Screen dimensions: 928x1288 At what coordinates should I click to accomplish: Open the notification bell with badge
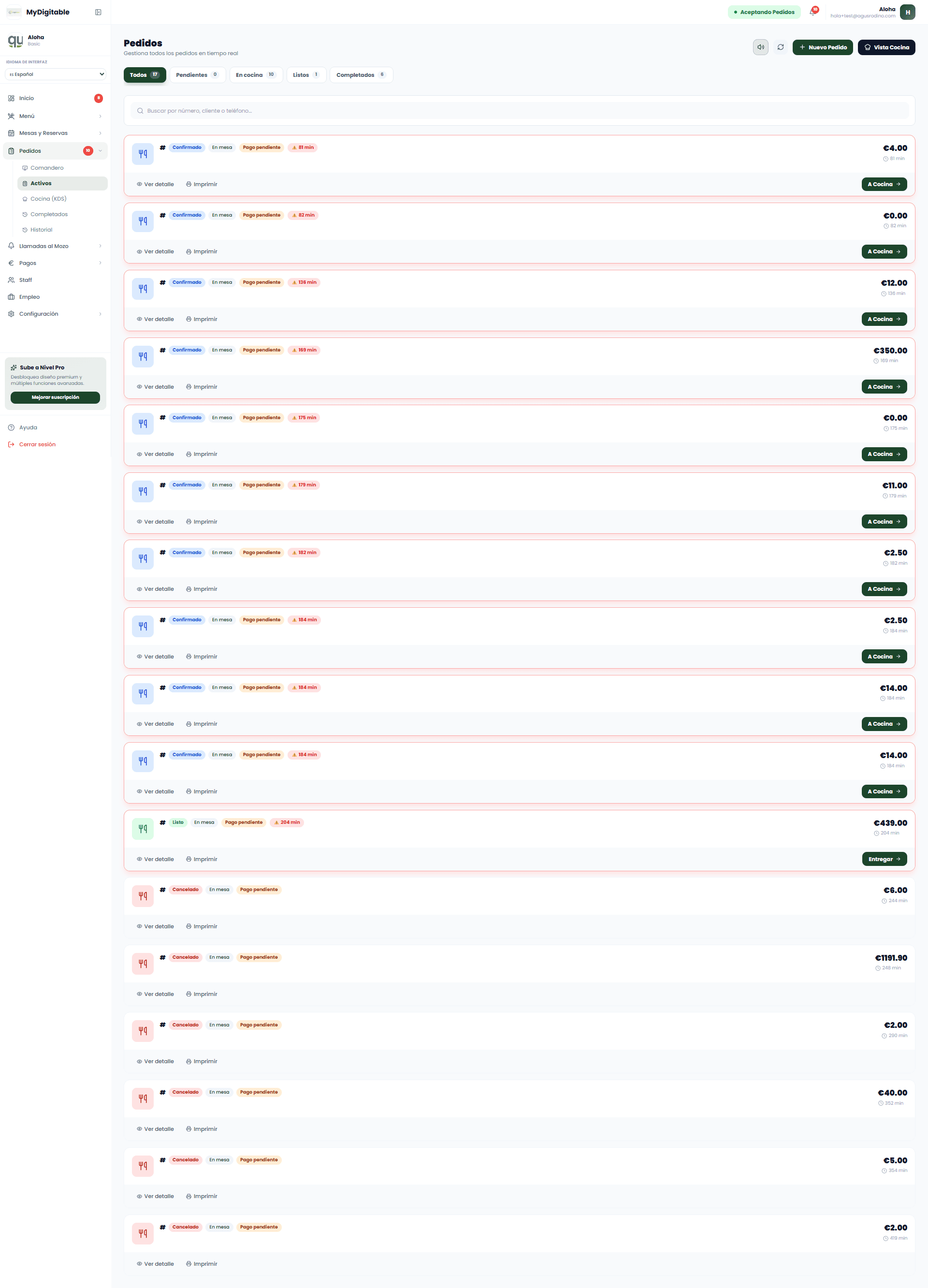[813, 11]
